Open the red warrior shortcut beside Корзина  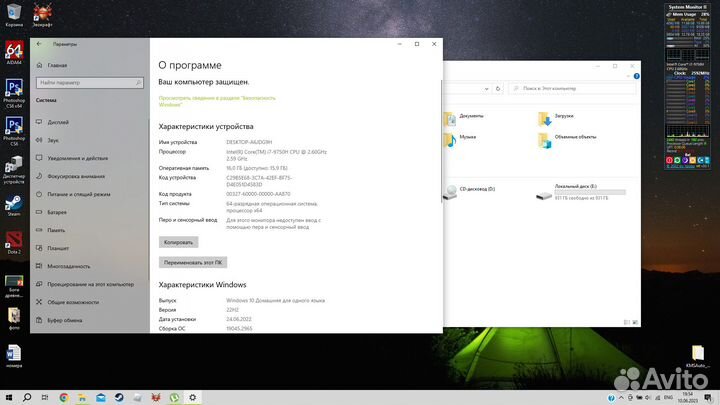[x=42, y=15]
